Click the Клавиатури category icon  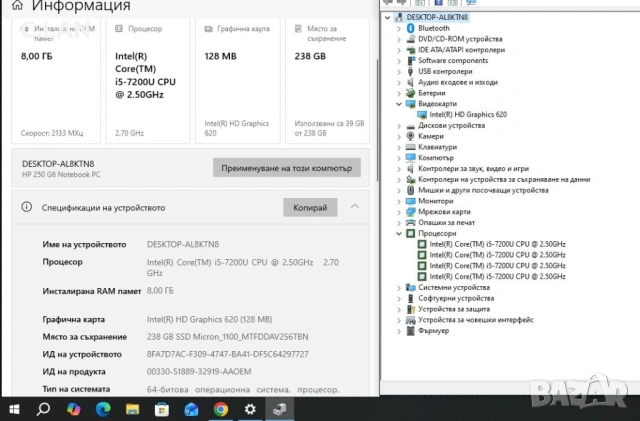click(x=411, y=147)
